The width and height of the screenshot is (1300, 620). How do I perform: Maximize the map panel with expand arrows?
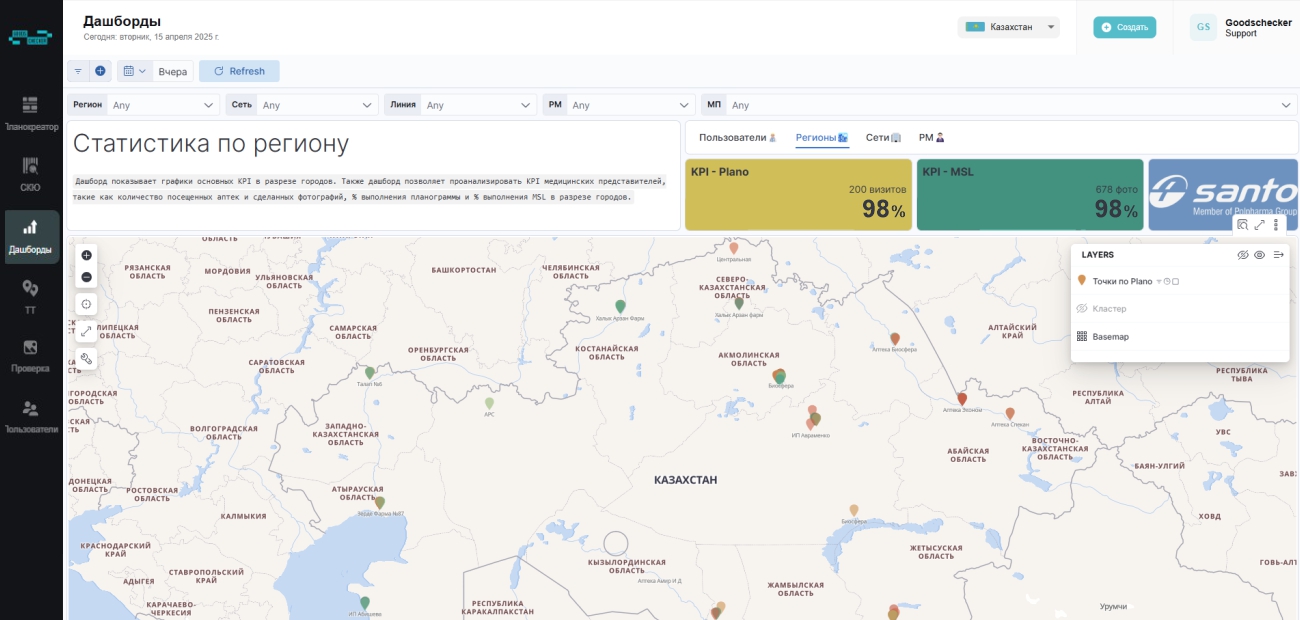coord(1259,225)
